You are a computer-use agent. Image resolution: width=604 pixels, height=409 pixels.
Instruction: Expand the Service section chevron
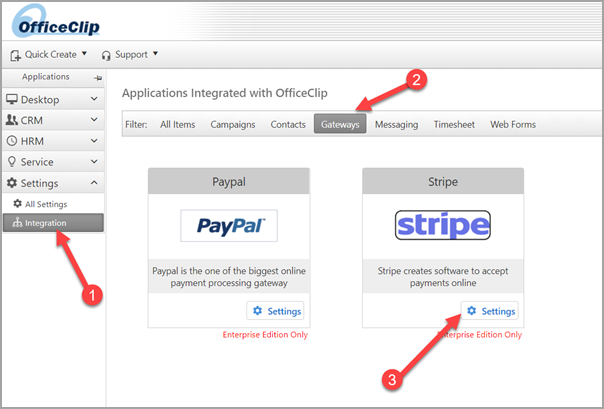coord(94,161)
